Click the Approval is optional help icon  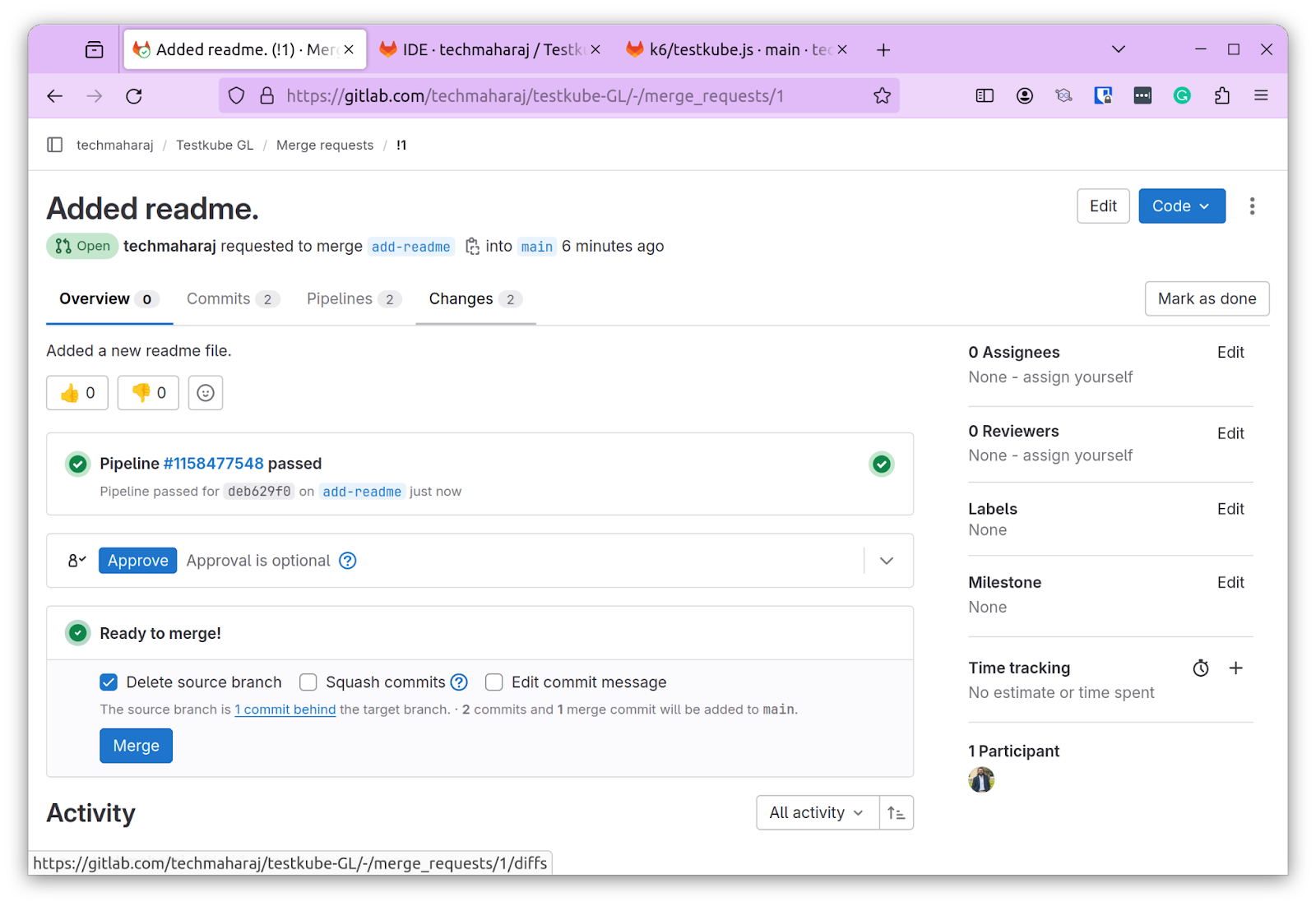348,561
